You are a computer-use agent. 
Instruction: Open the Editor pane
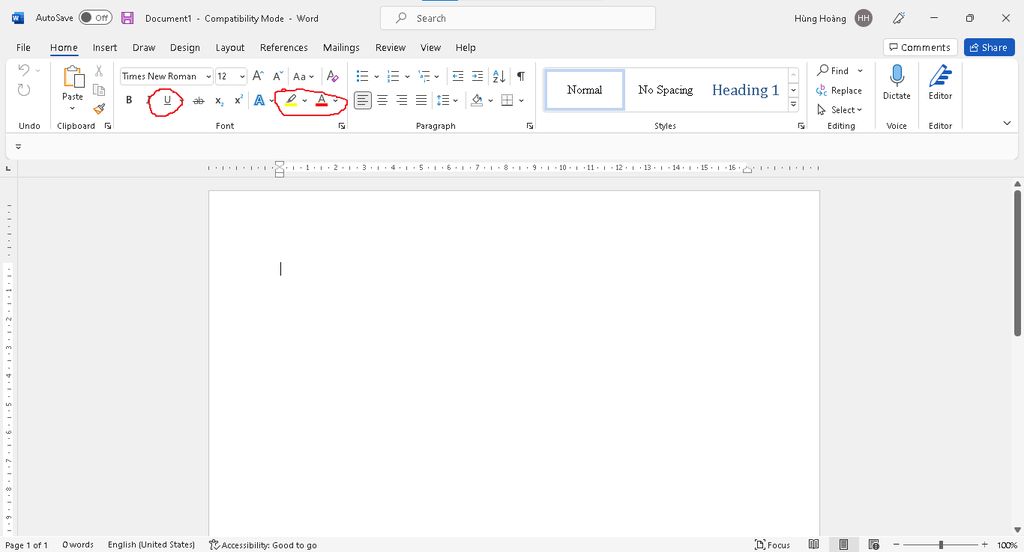click(940, 82)
